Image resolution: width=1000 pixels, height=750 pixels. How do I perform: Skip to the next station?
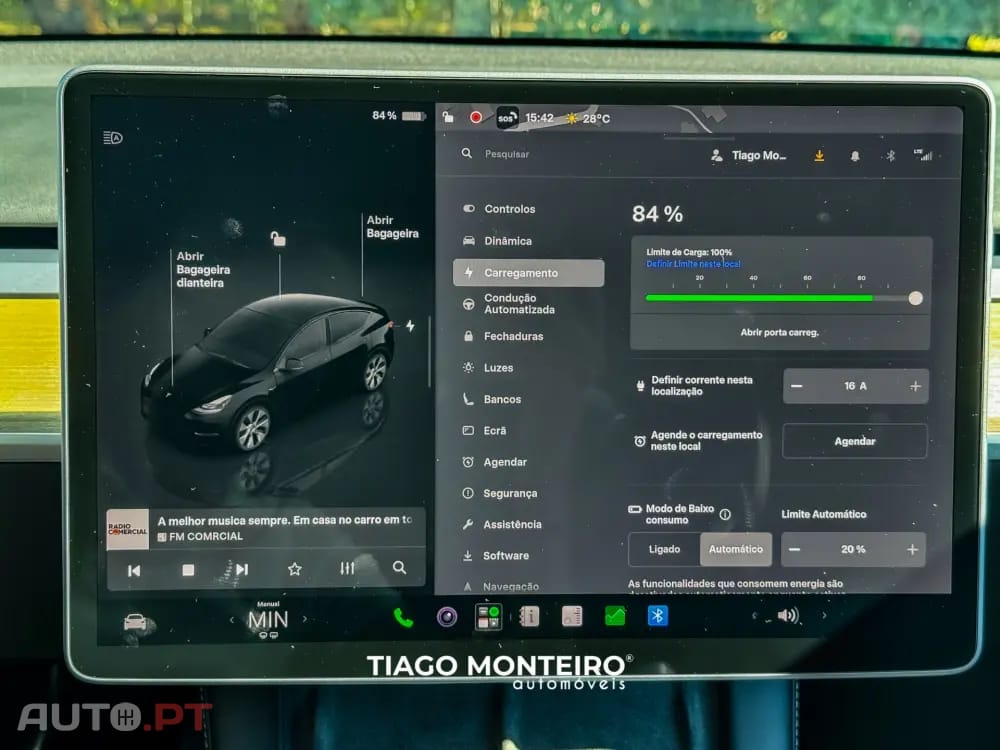pos(241,570)
